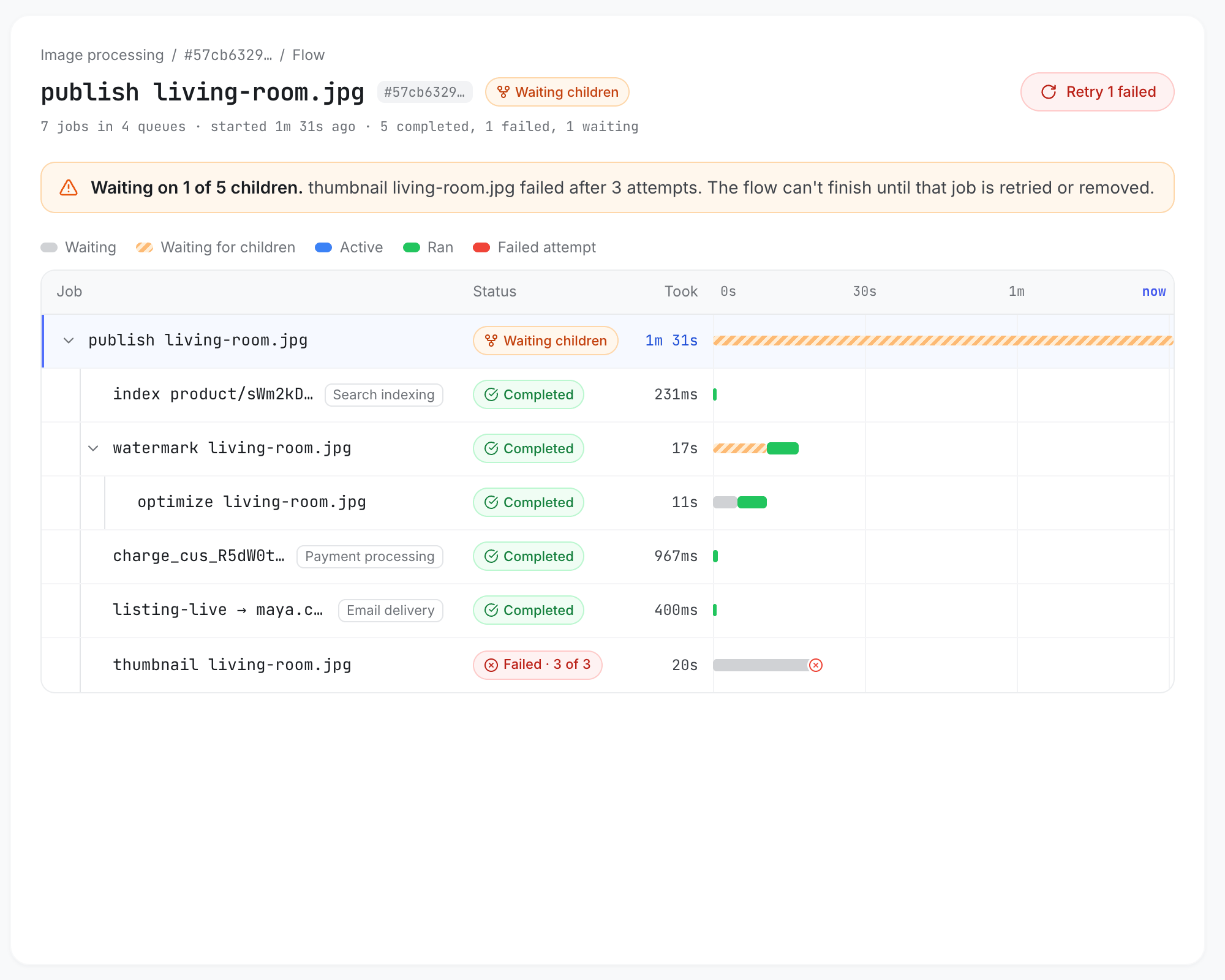Open the #57cb6329… breadcrumb link
Screen dimensions: 1225x980
(228, 55)
